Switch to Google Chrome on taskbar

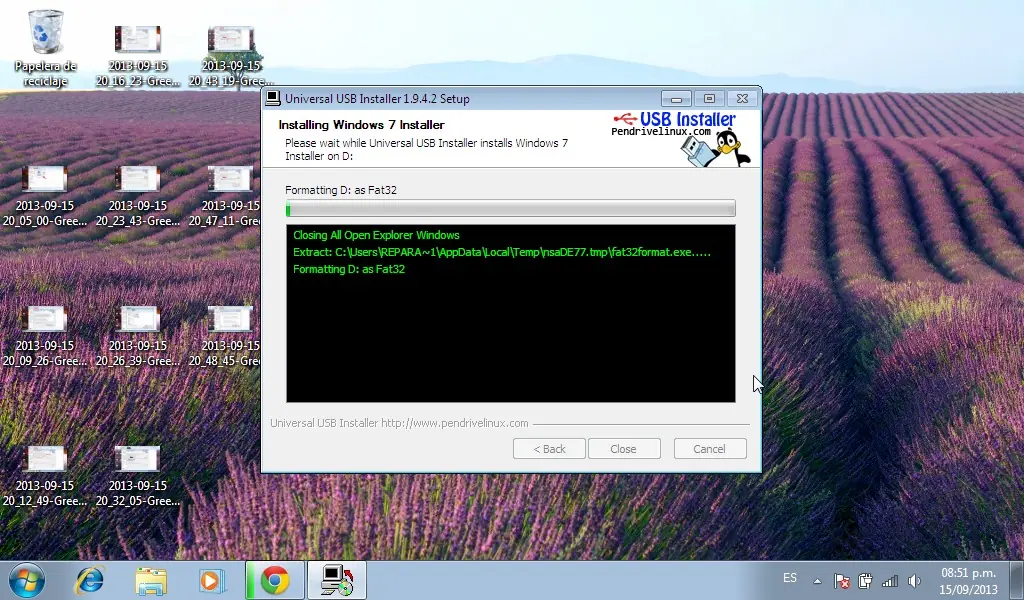point(275,580)
